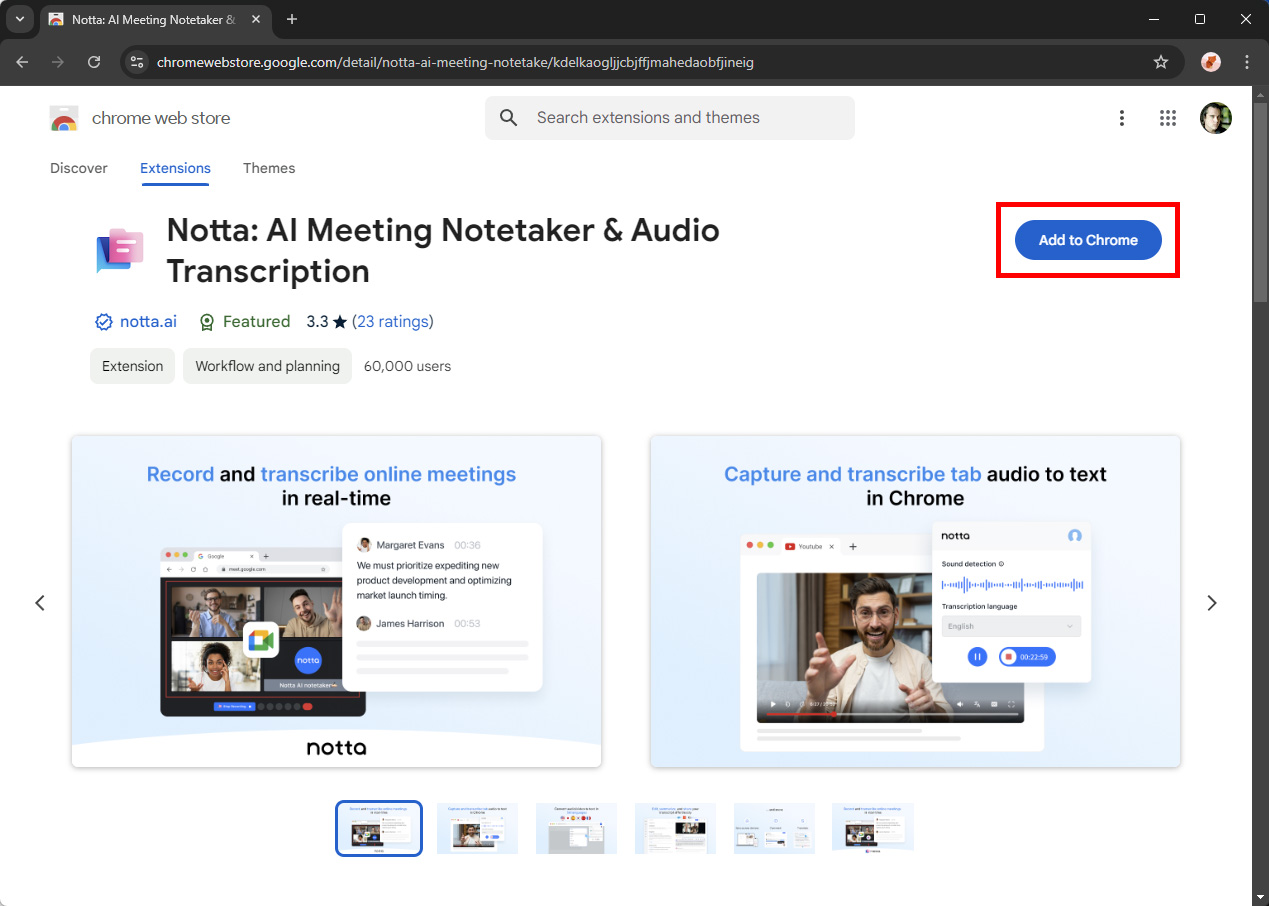This screenshot has height=906, width=1269.
Task: Open the Google account avatar
Action: tap(1216, 118)
